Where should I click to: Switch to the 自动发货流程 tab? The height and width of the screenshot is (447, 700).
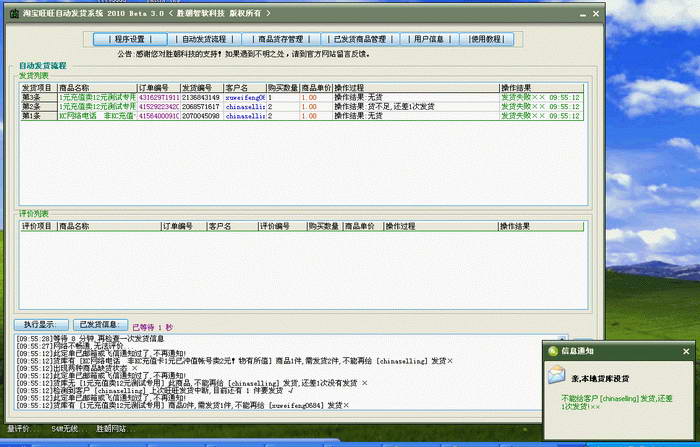pyautogui.click(x=204, y=39)
